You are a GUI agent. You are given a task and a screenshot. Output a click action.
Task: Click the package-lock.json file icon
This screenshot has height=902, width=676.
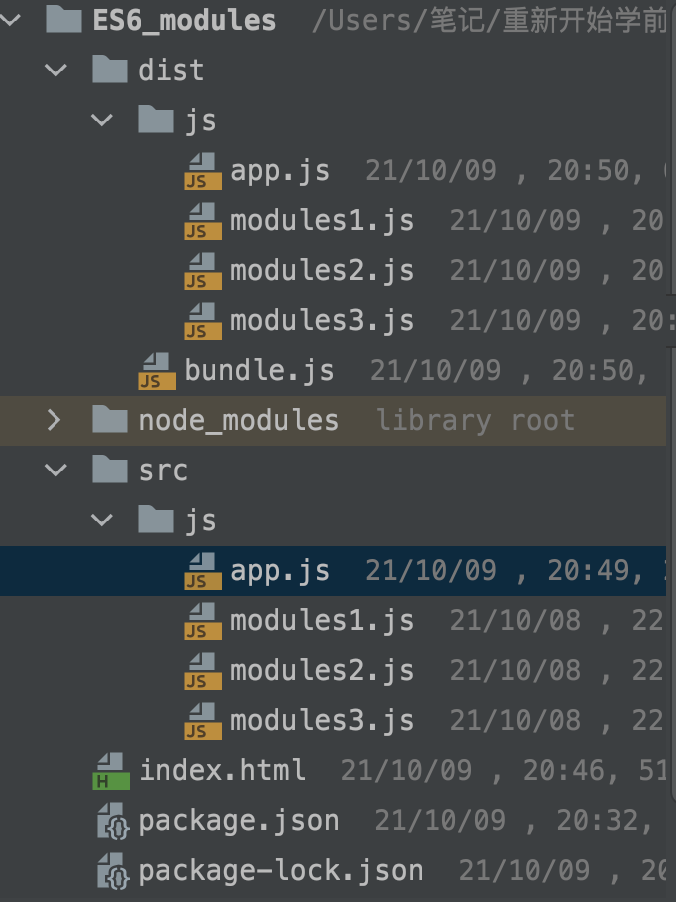pyautogui.click(x=110, y=870)
